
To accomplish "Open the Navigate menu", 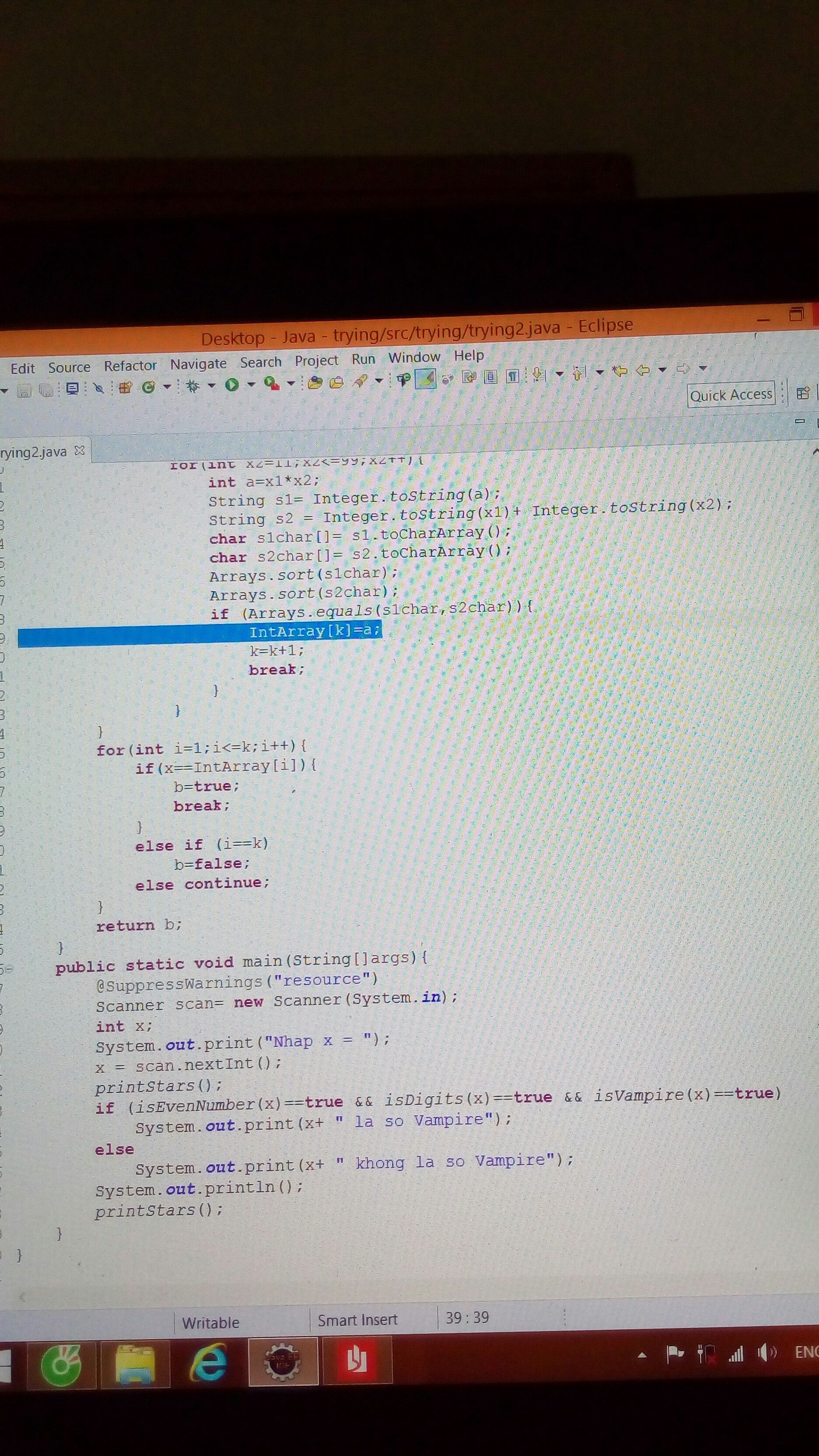I will click(x=198, y=364).
